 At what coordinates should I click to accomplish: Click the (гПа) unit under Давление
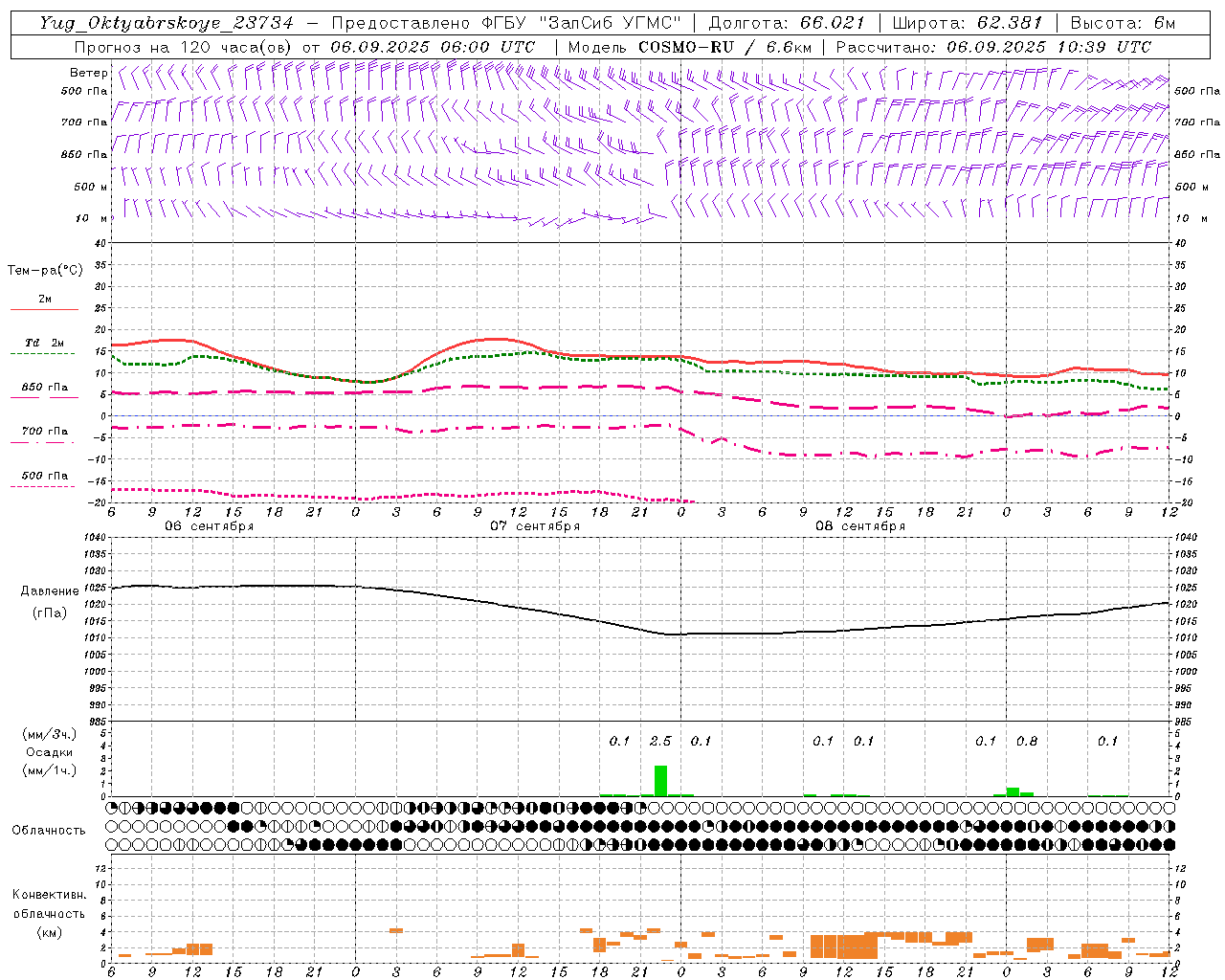pos(48,612)
